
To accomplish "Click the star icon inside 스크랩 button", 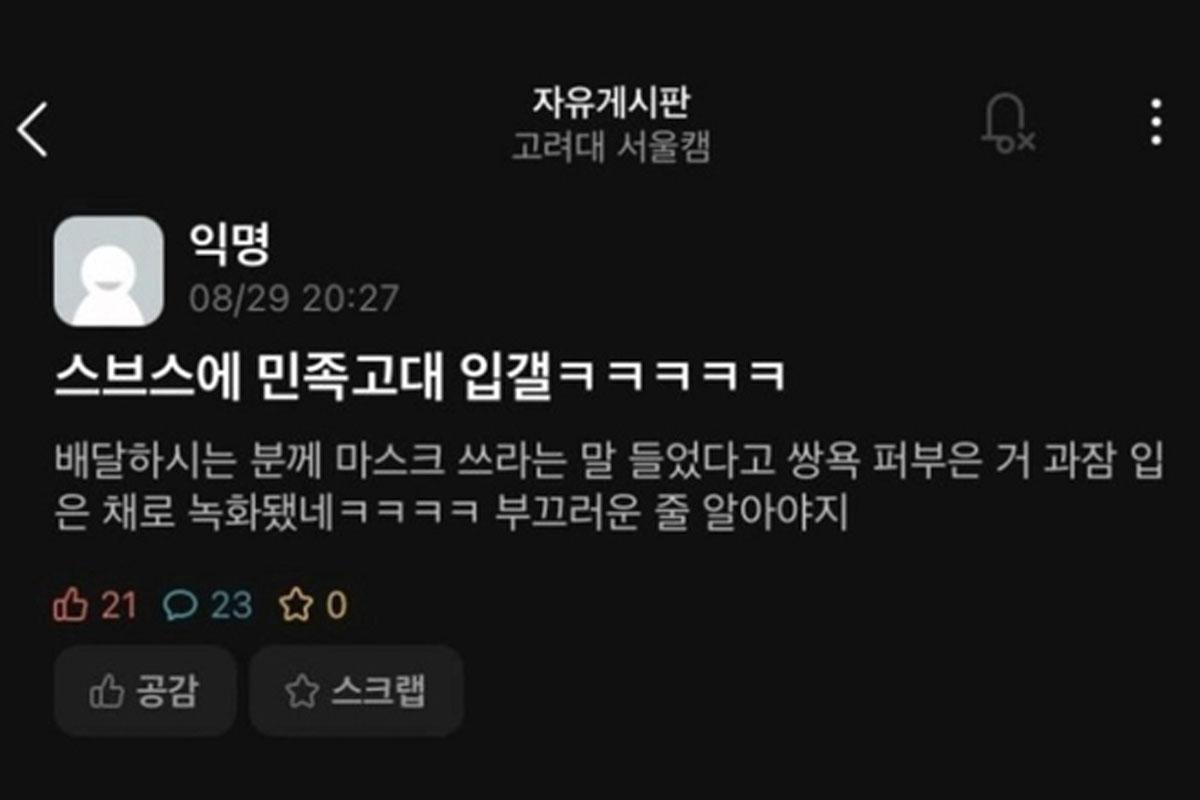I will [302, 691].
